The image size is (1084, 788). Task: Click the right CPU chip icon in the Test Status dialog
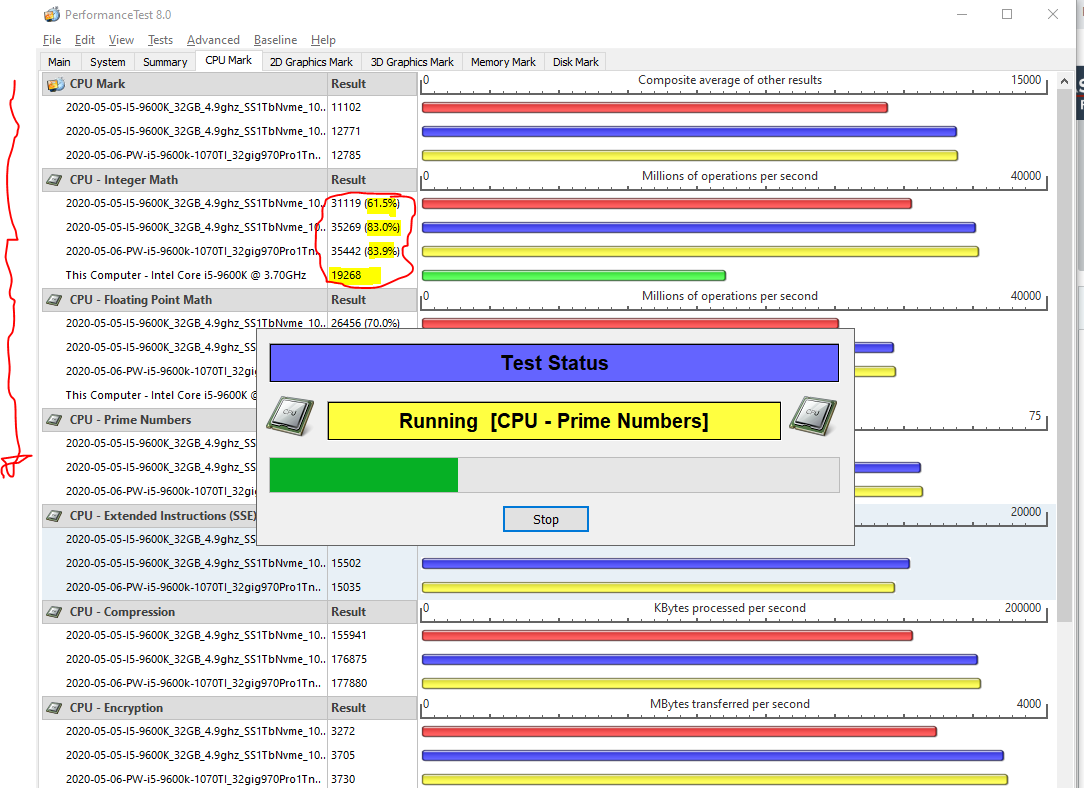pos(813,416)
